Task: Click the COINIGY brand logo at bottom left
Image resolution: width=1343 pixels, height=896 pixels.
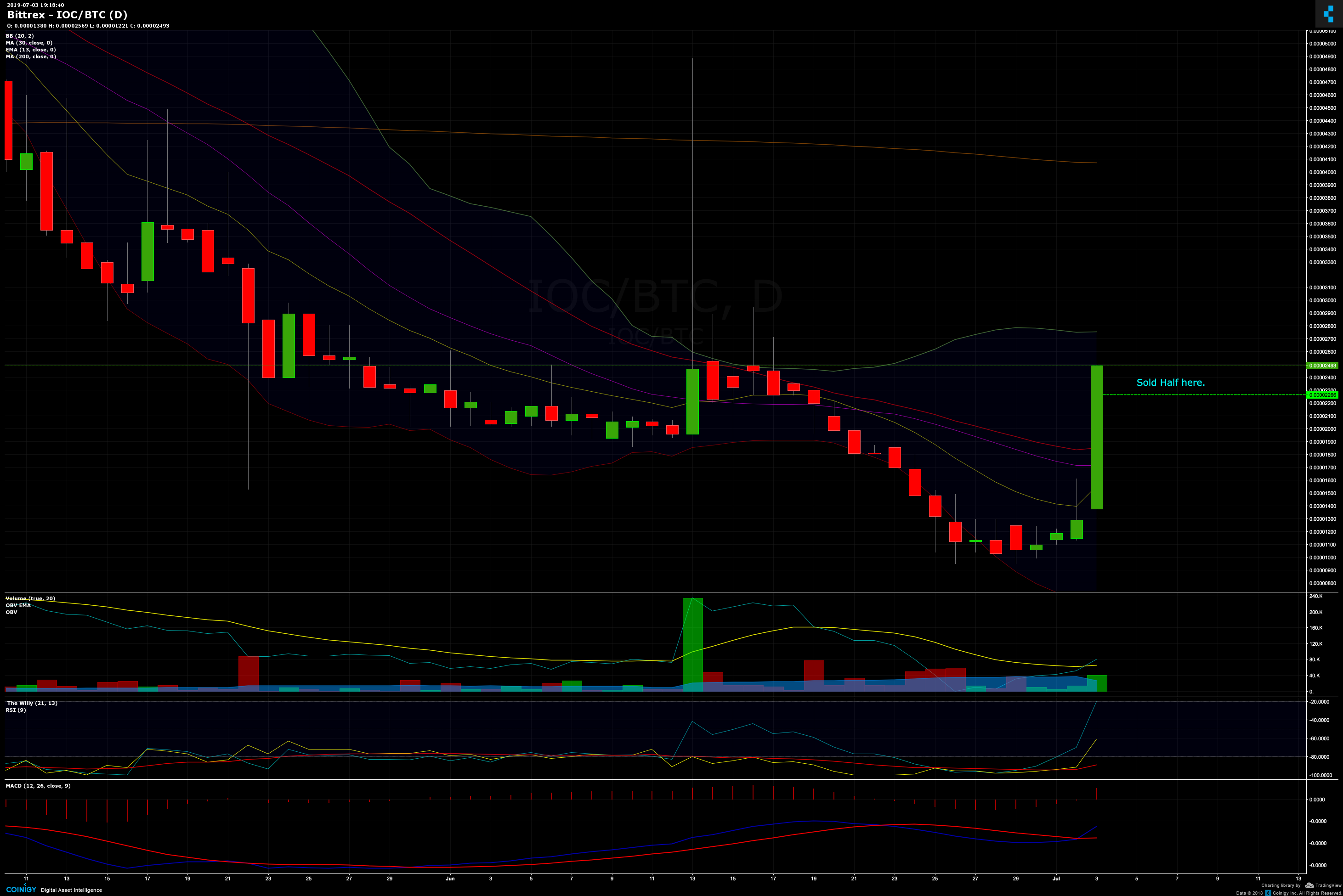Action: (21, 889)
